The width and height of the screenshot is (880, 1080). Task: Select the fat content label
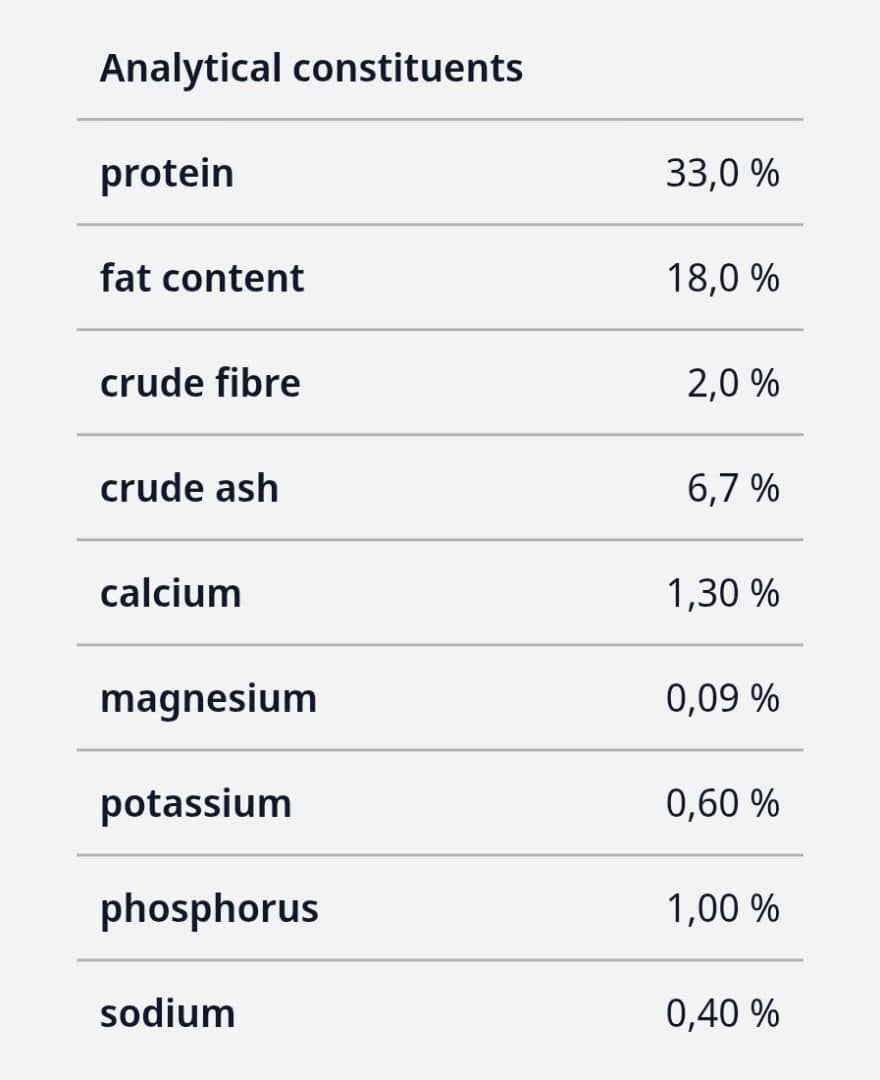click(202, 278)
